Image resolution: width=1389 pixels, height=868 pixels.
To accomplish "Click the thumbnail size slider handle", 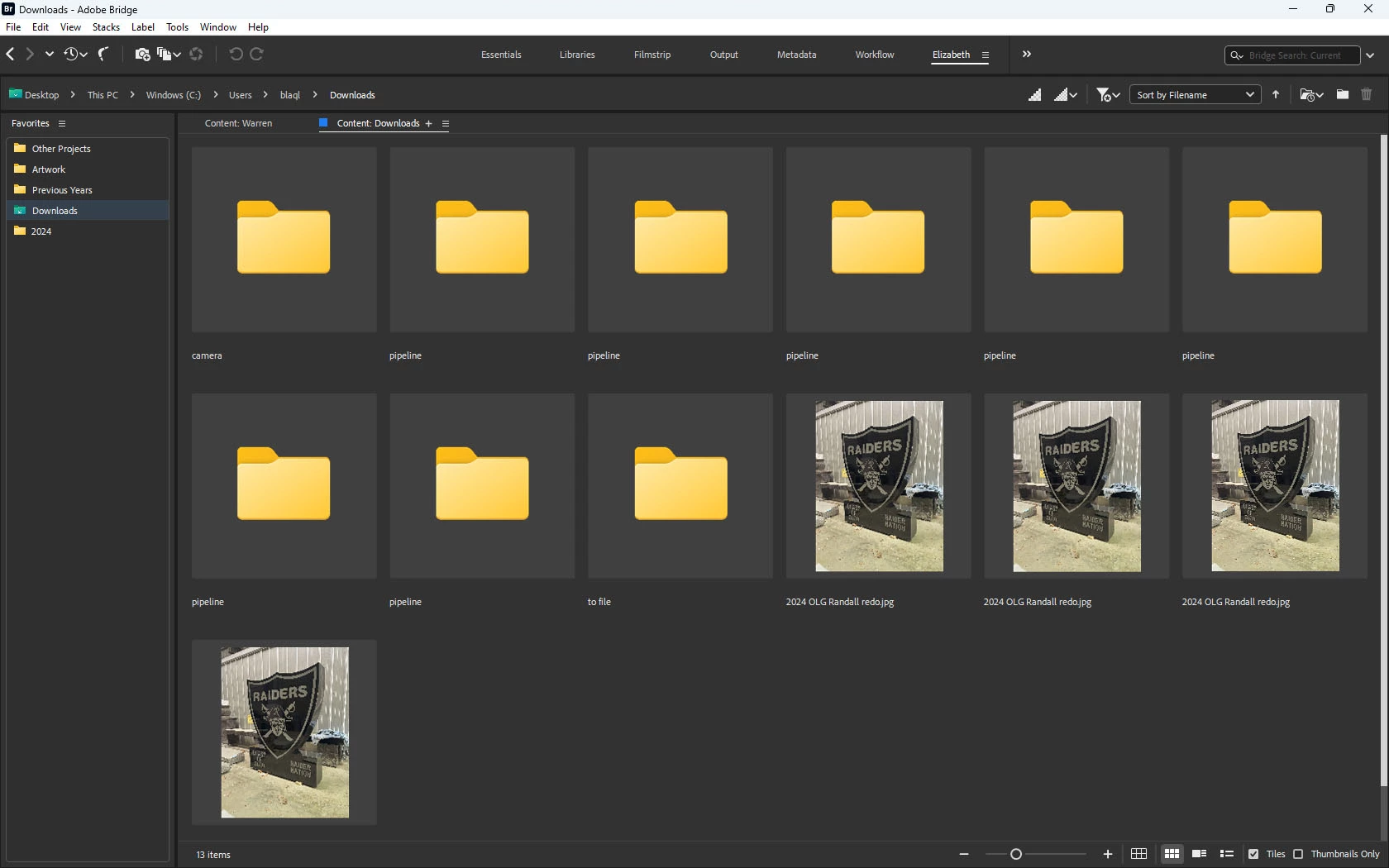I will (1016, 854).
